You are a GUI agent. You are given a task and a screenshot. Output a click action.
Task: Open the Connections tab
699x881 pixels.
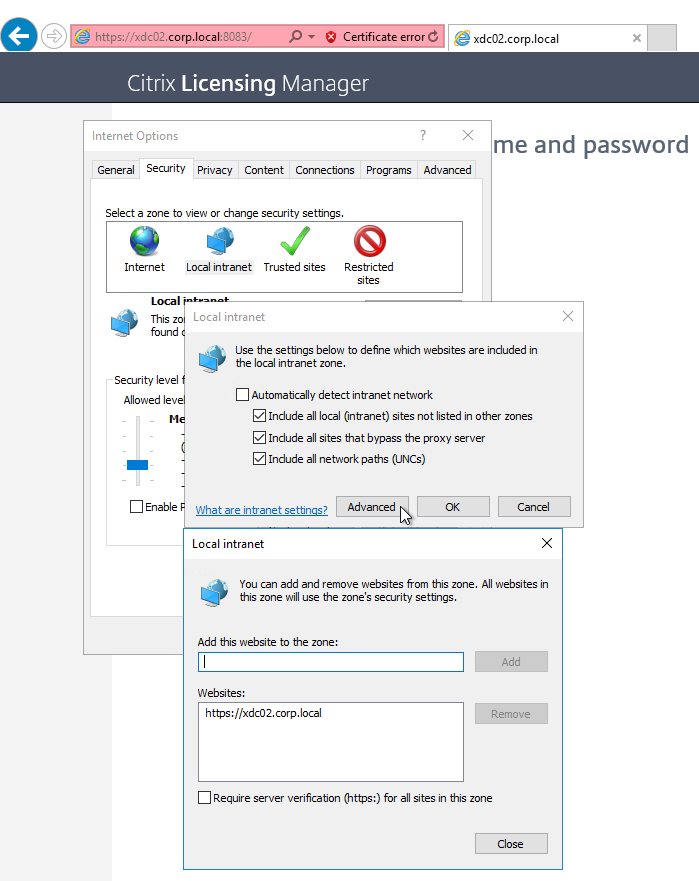point(325,170)
